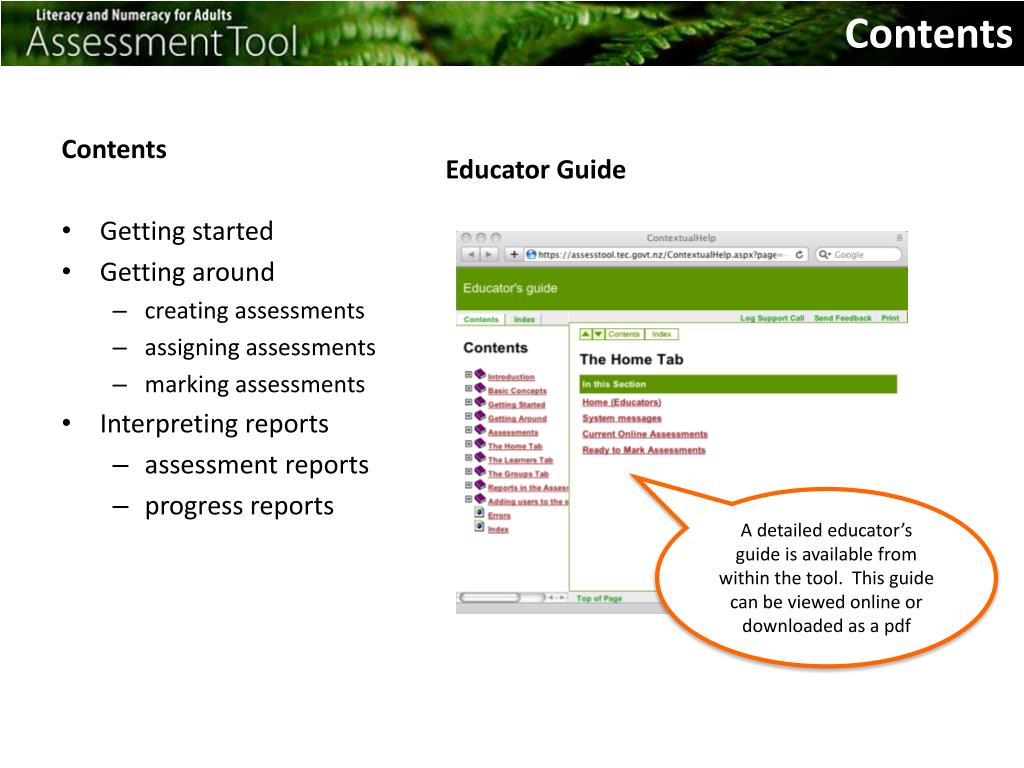Click the Log Support Call link

pyautogui.click(x=772, y=318)
